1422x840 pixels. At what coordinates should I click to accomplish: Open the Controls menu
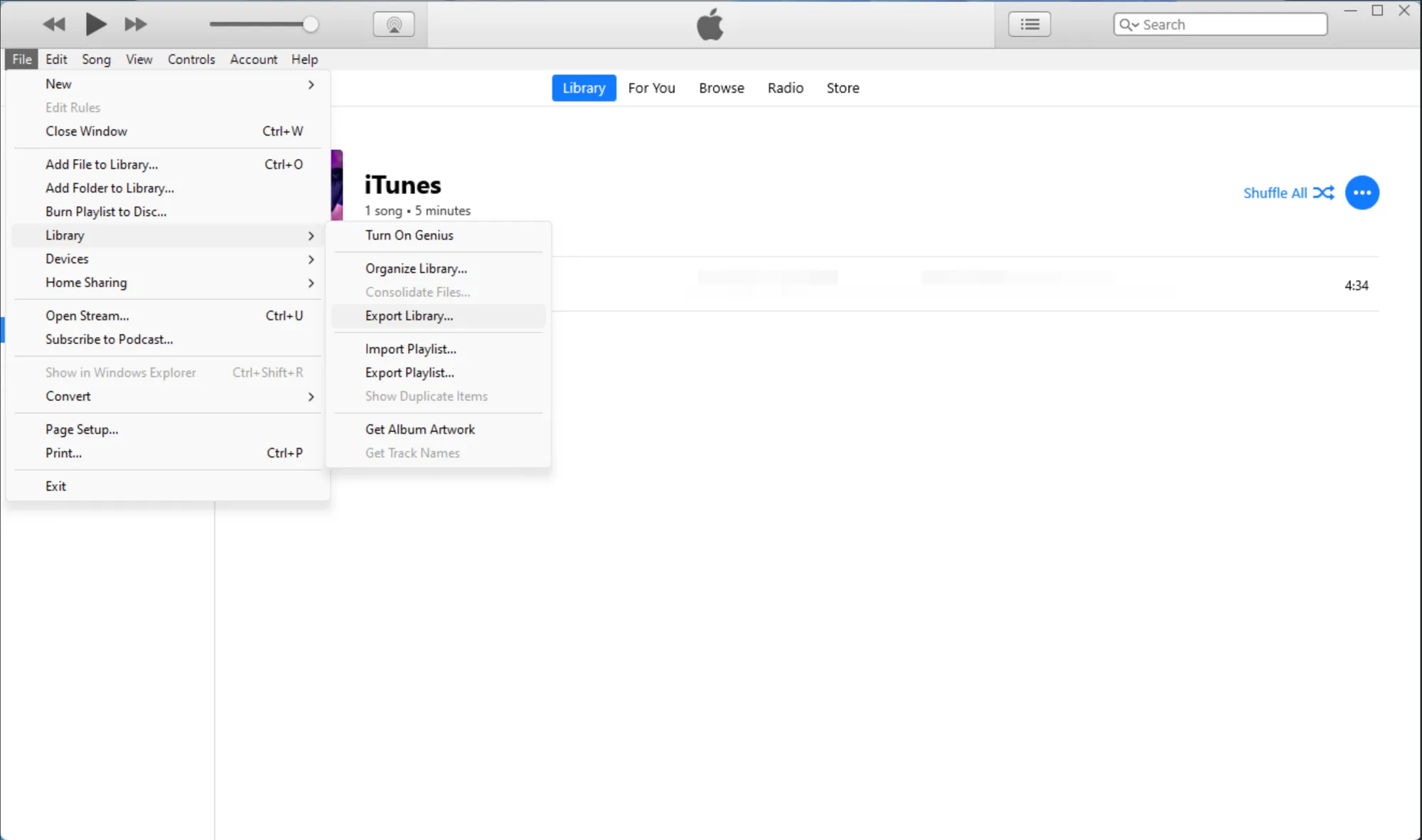coord(191,60)
